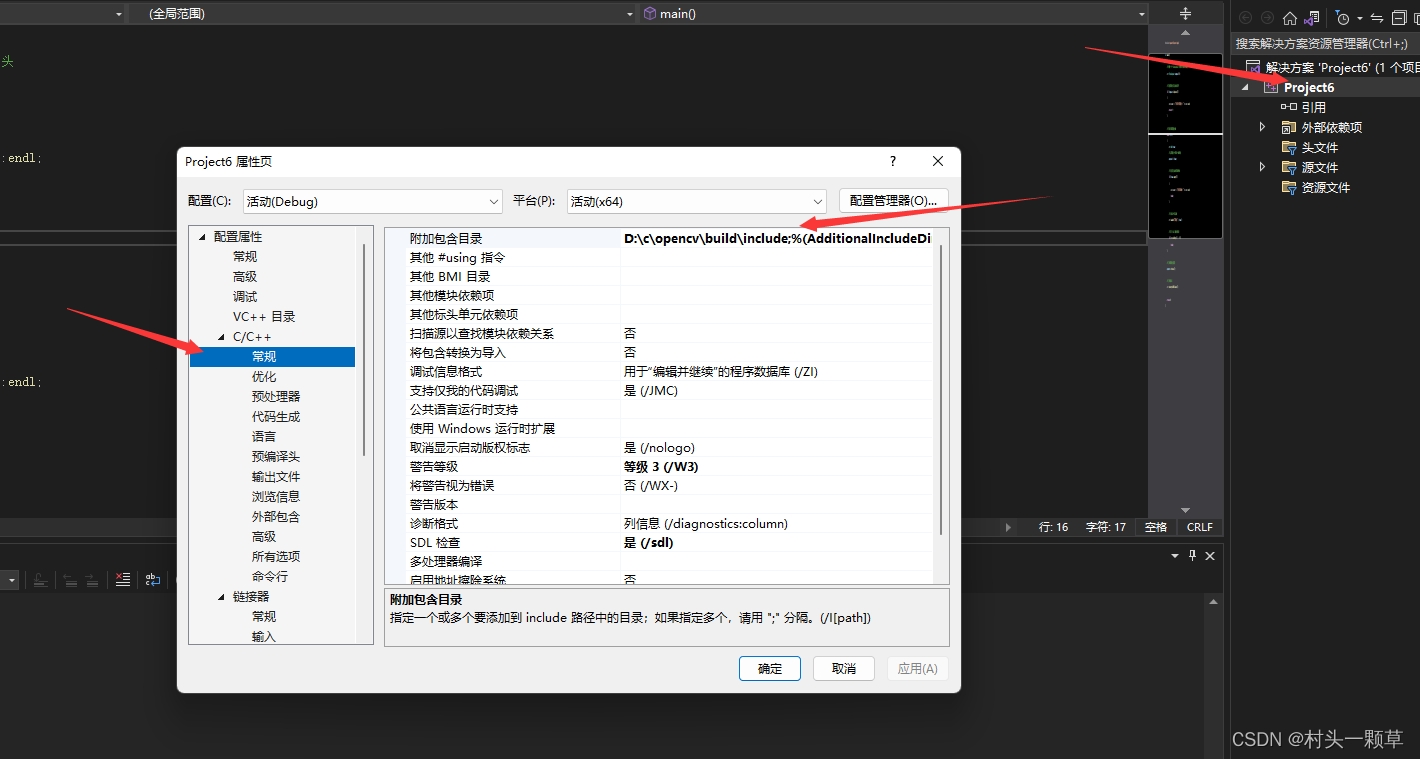Click go to next message icon
1420x759 pixels.
91,579
